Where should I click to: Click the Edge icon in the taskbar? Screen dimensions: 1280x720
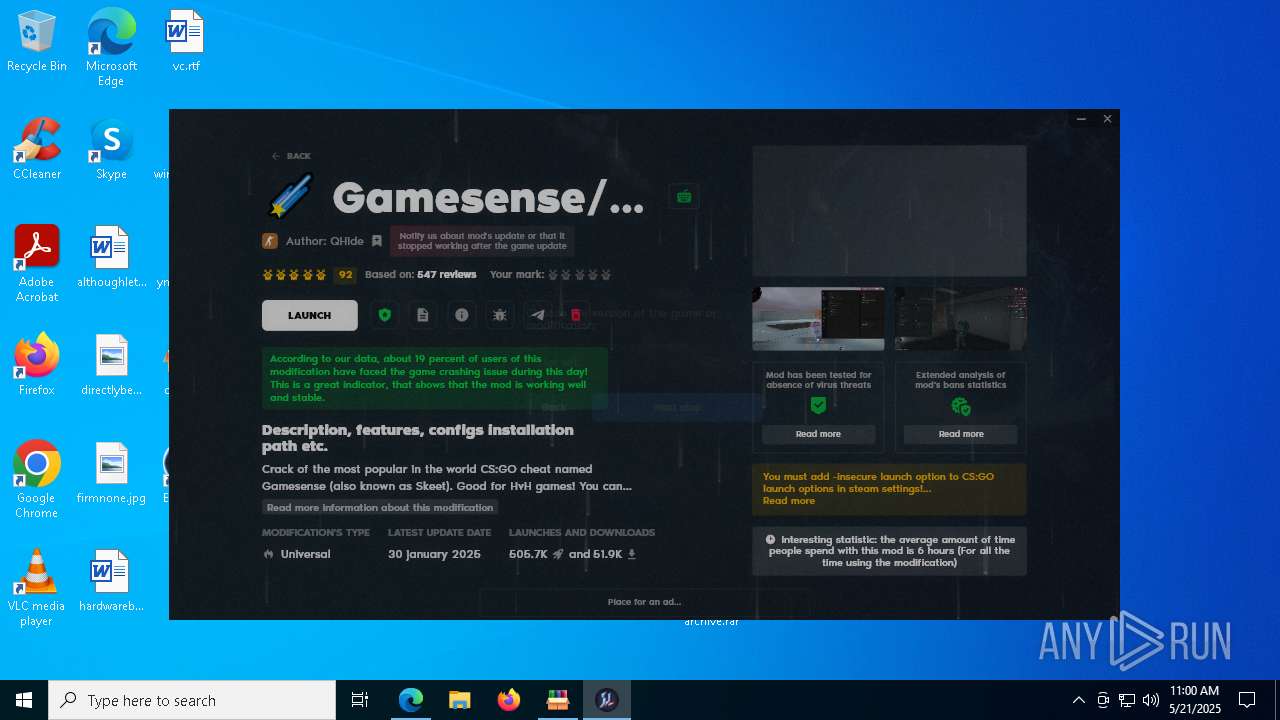tap(411, 700)
